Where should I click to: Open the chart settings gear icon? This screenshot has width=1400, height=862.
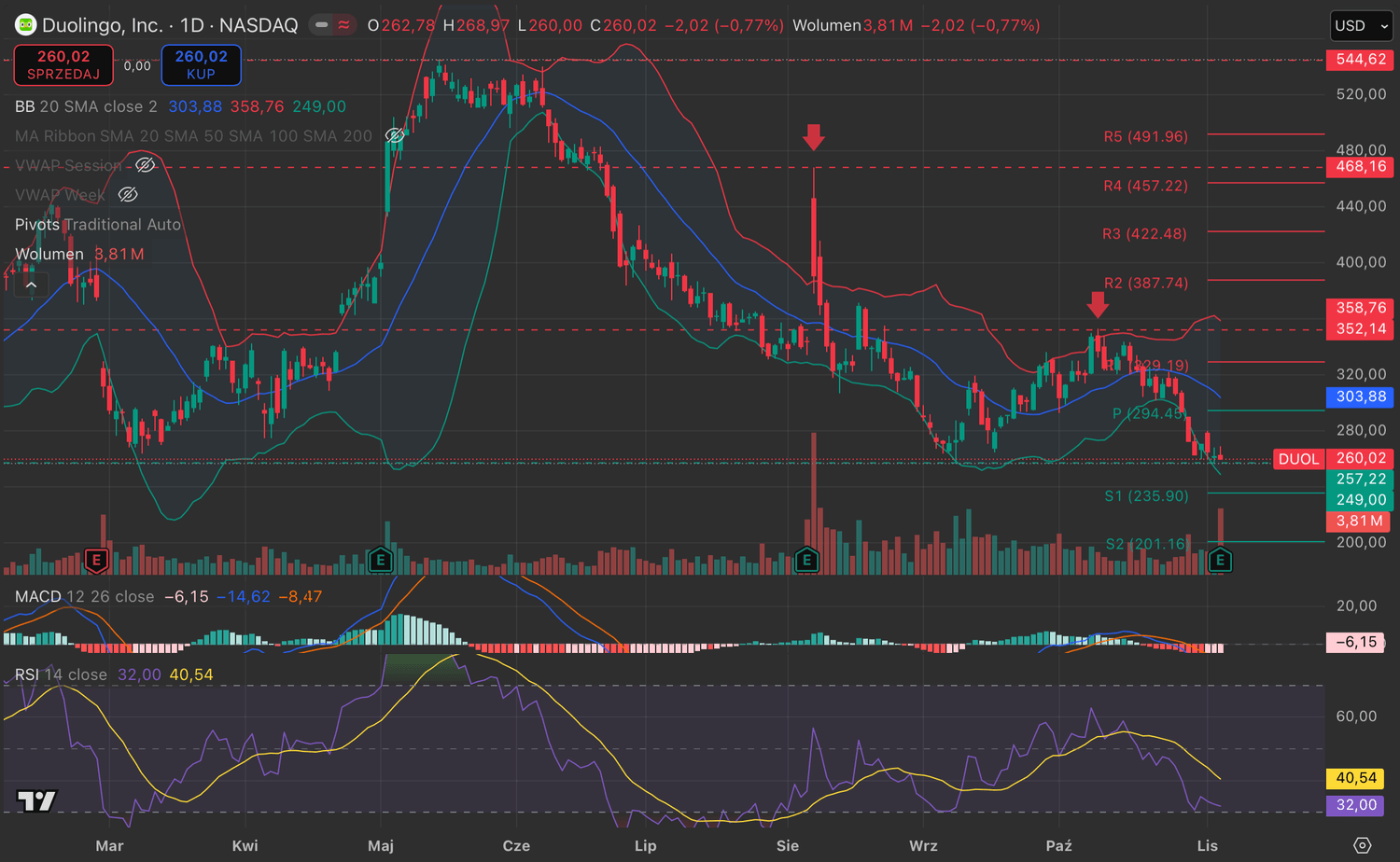click(1362, 845)
